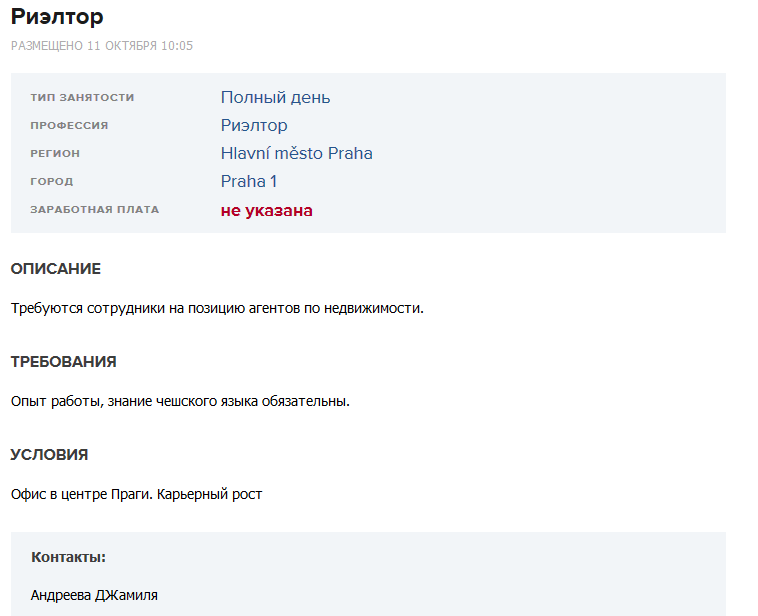Image resolution: width=758 pixels, height=616 pixels.
Task: Click the Czech language requirement text
Action: coord(180,401)
